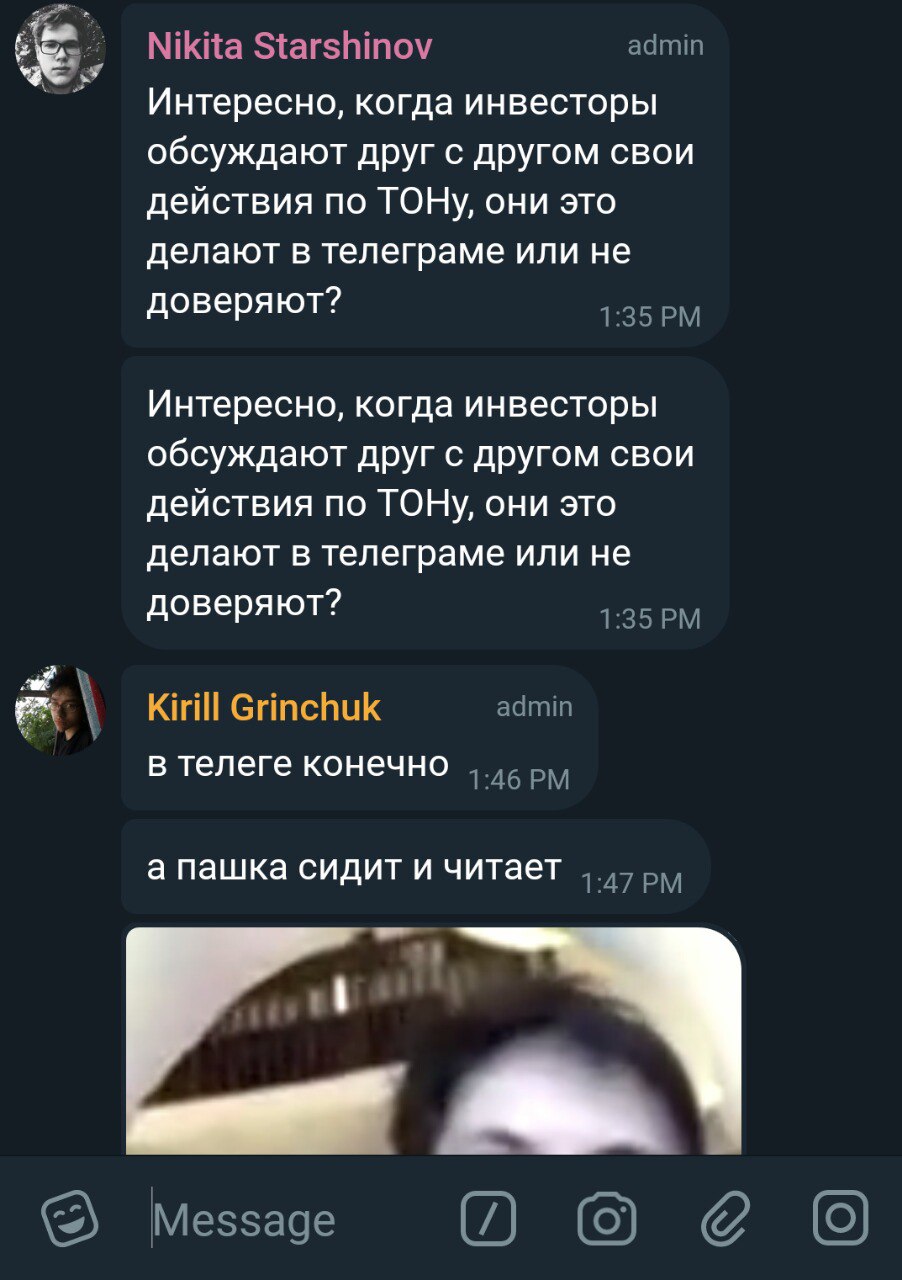This screenshot has height=1280, width=902.
Task: Tap admin label on Nikita's message
Action: point(665,46)
